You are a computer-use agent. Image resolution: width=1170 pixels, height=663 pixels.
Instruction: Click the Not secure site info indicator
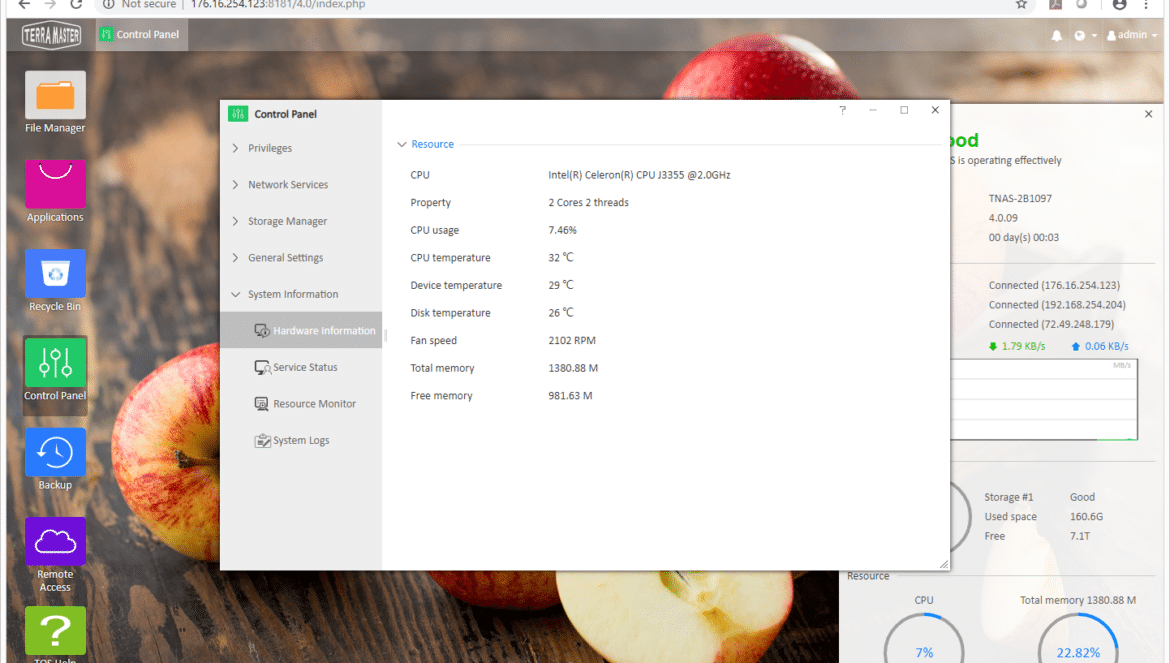click(139, 4)
